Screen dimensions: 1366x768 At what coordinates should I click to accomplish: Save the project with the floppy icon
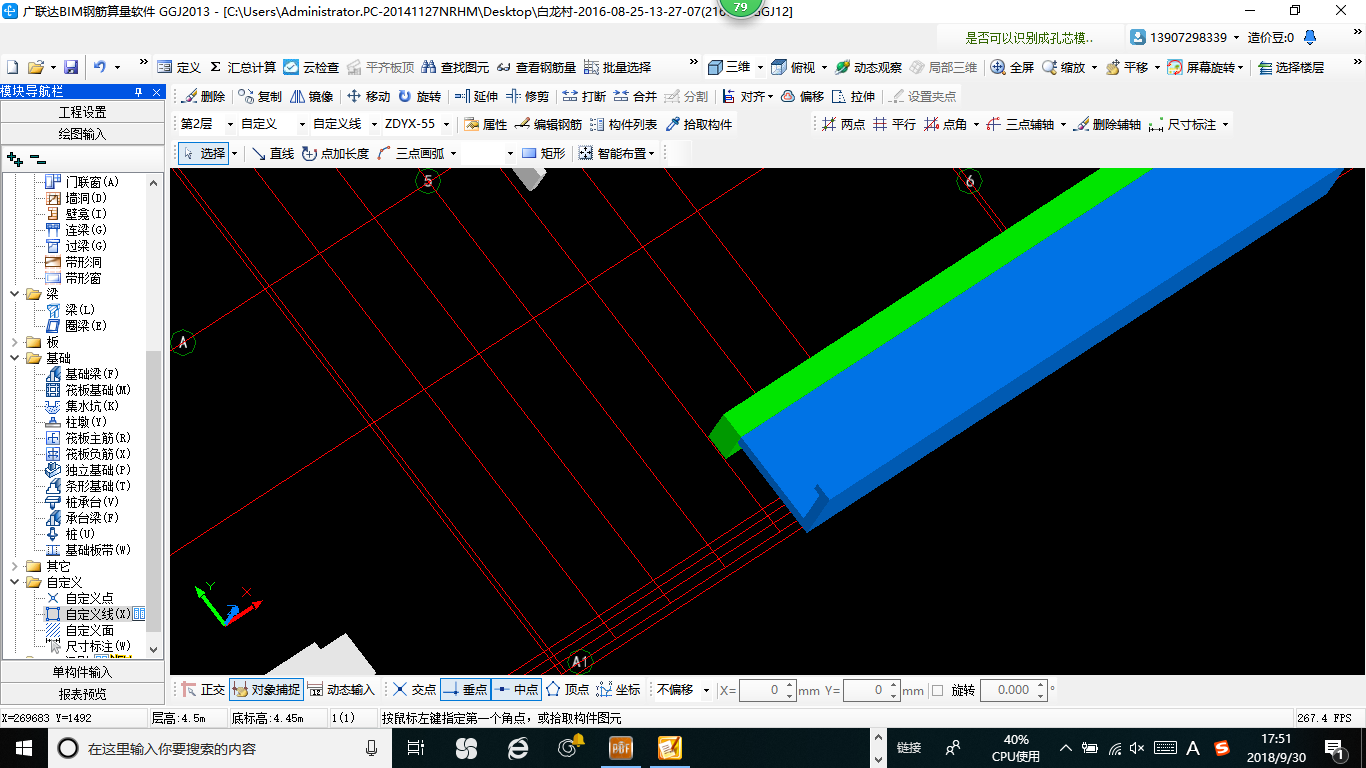(x=71, y=67)
